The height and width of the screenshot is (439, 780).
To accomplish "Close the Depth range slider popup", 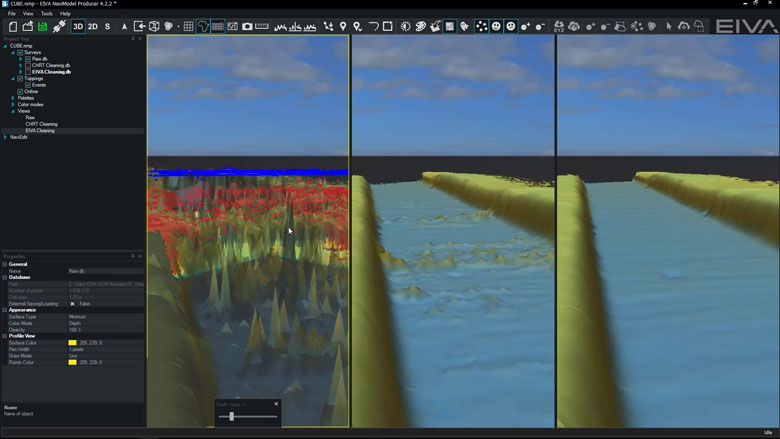I will [276, 404].
